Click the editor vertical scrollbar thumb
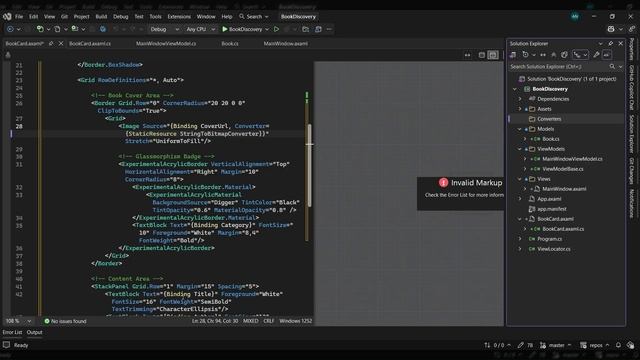 (310, 165)
